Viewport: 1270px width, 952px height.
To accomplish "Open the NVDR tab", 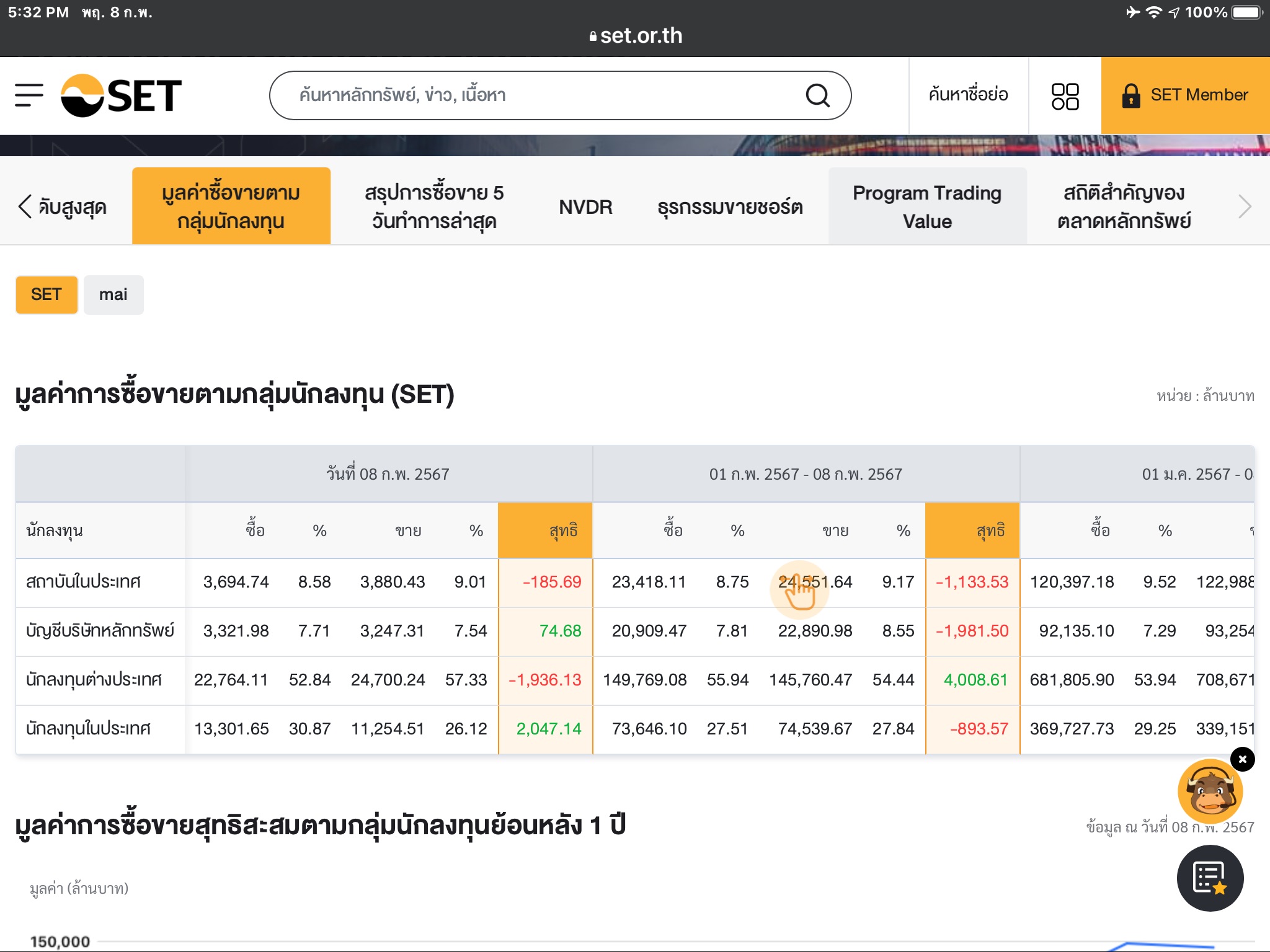I will (585, 207).
